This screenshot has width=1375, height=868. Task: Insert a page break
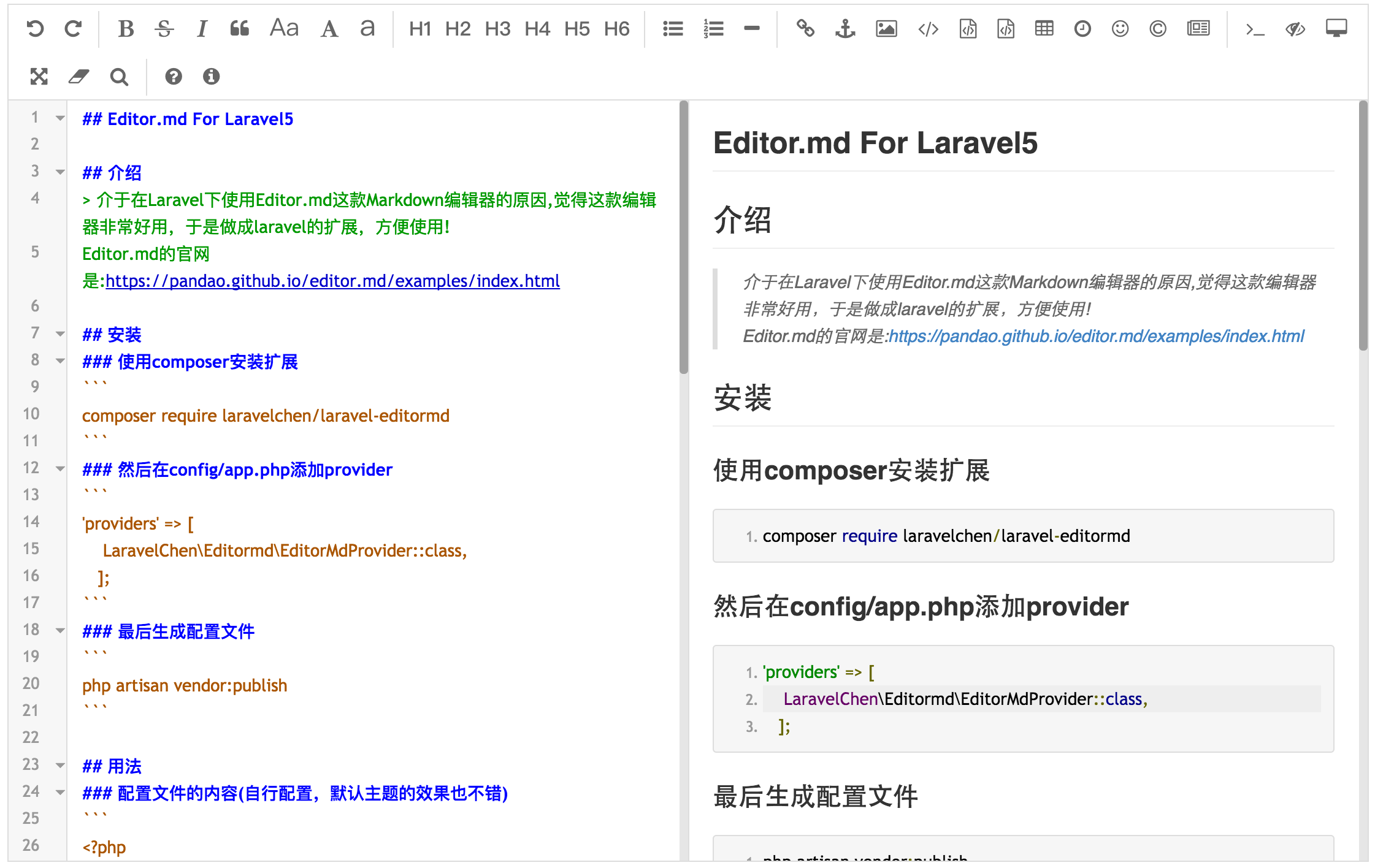[1198, 29]
